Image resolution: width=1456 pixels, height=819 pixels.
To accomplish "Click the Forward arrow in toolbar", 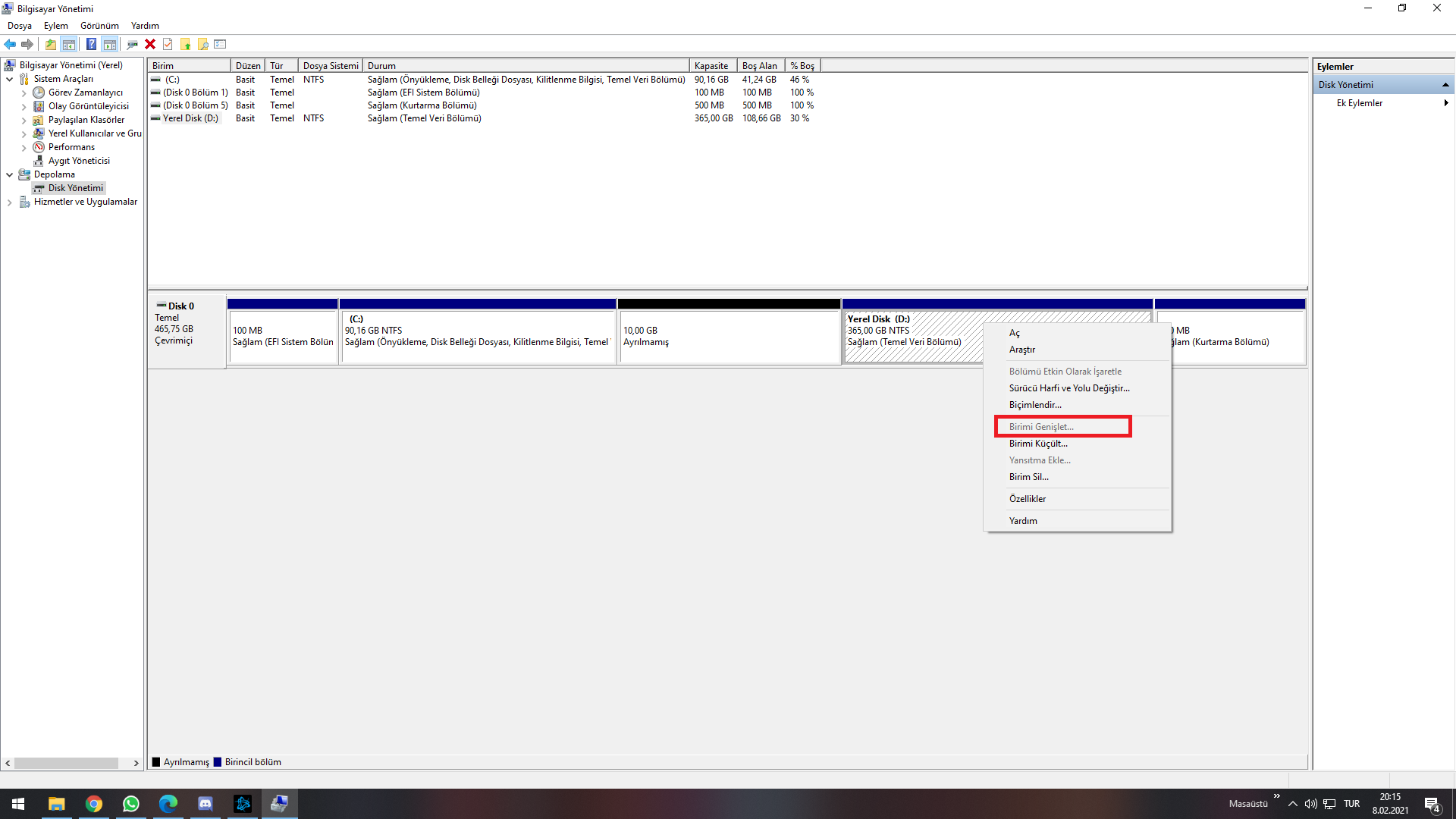I will (27, 44).
